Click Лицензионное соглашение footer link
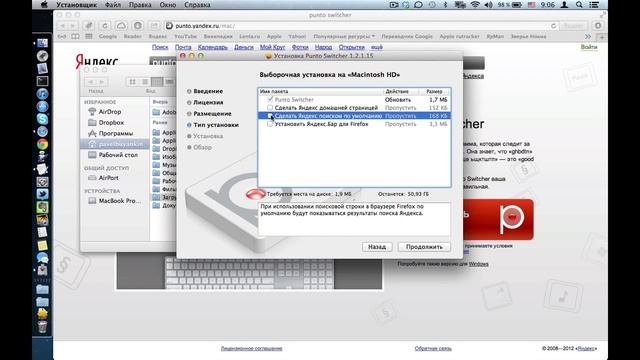The width and height of the screenshot is (640, 360). tap(251, 348)
